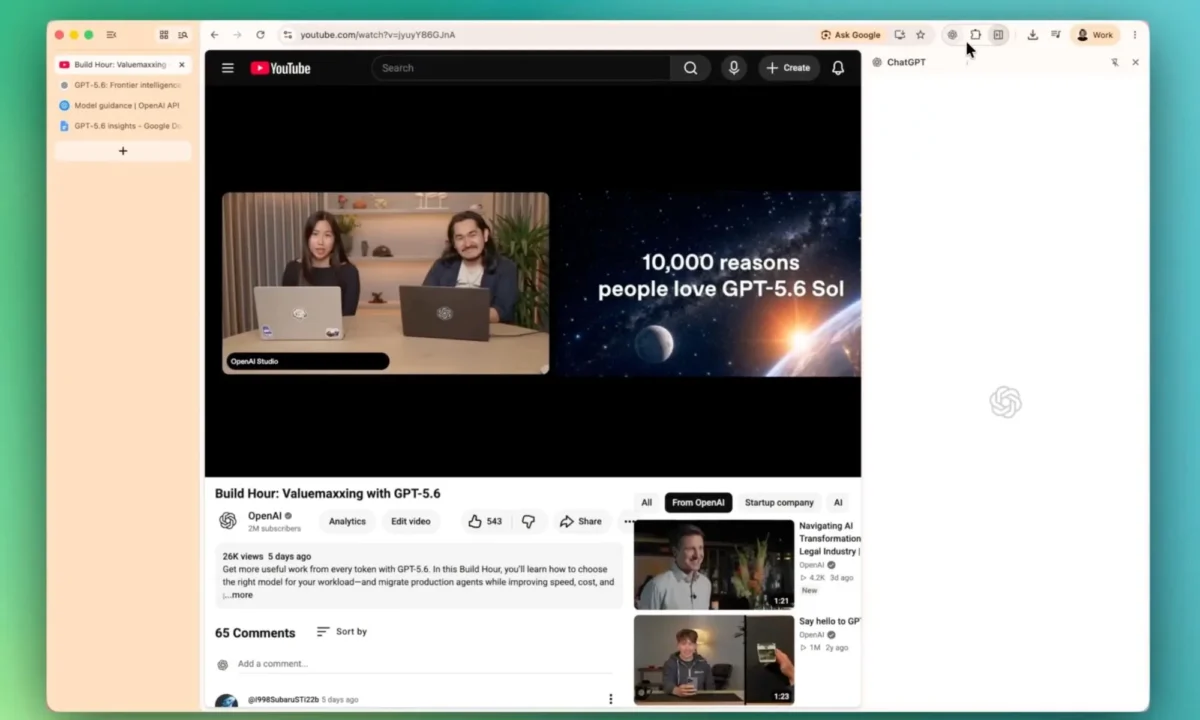Click the YouTube search magnifier button
The height and width of the screenshot is (720, 1200).
coord(690,68)
